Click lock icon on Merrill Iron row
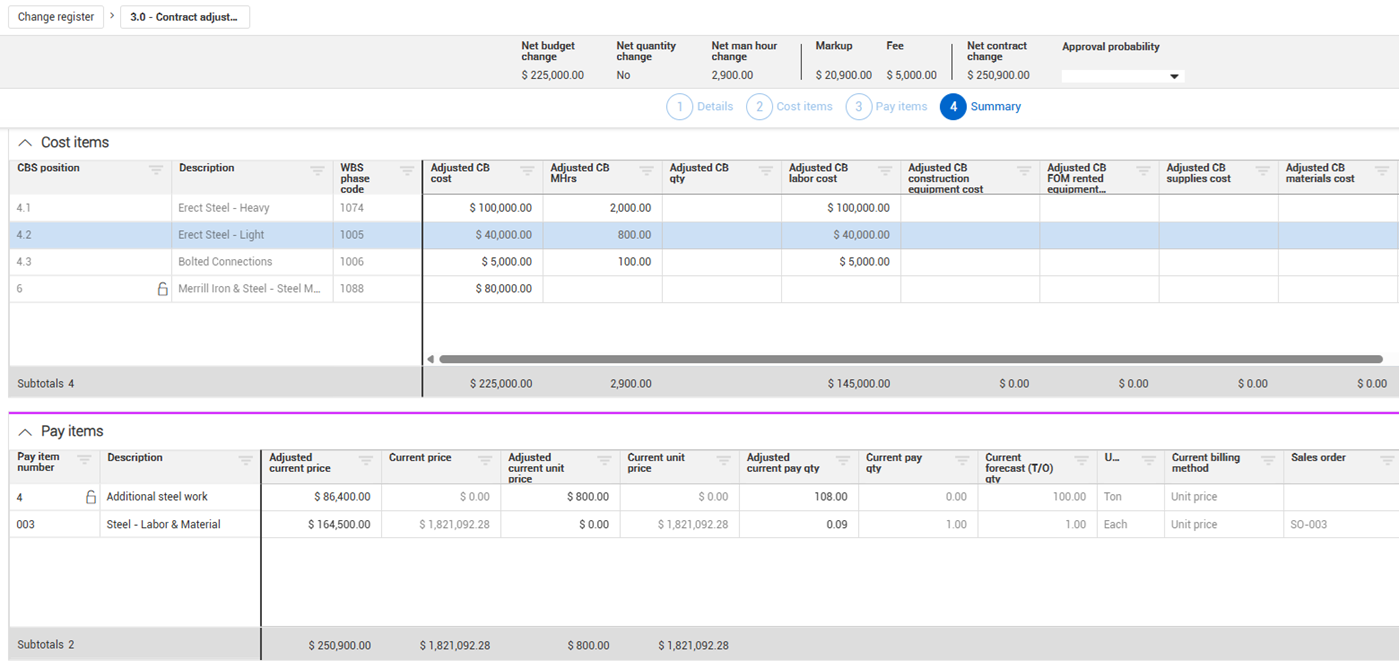 pos(162,289)
